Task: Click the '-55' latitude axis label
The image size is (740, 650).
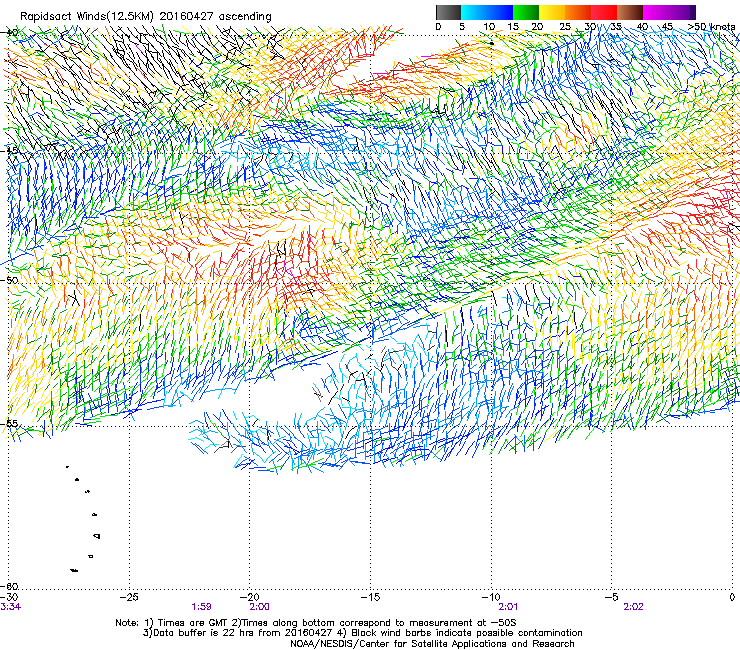Action: click(x=10, y=423)
